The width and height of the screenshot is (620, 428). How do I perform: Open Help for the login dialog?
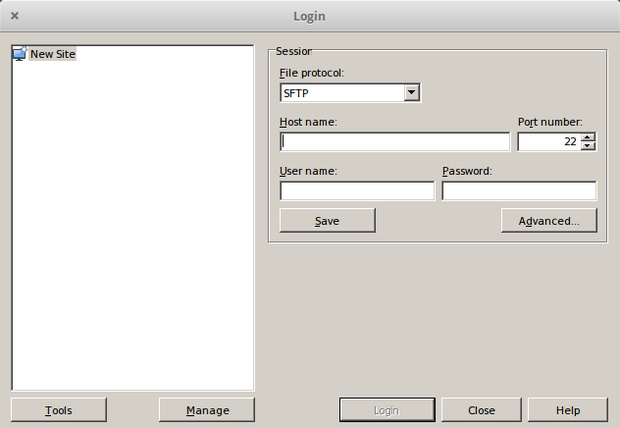point(568,410)
